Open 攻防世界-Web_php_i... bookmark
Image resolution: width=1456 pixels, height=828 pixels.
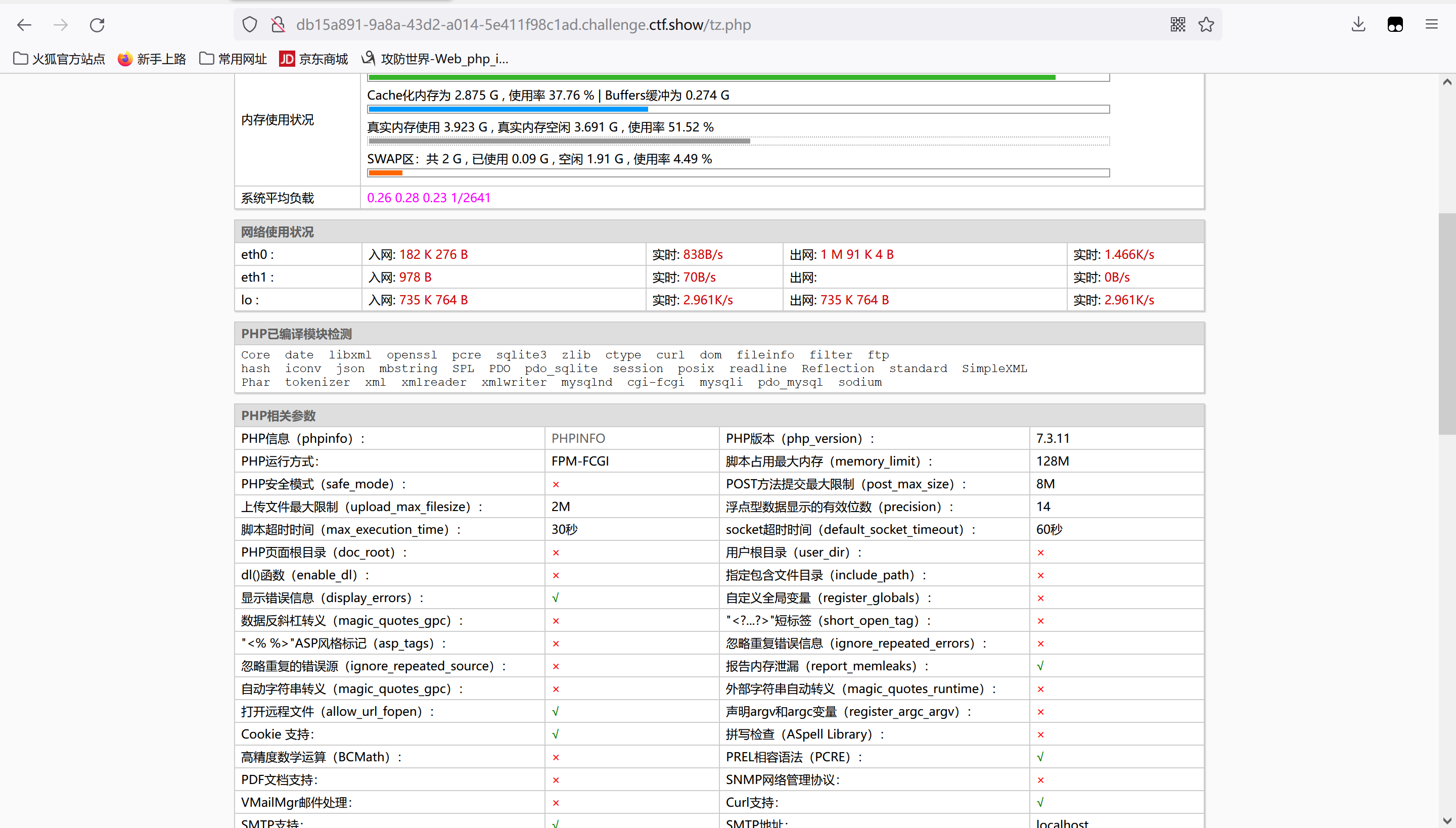tap(435, 59)
